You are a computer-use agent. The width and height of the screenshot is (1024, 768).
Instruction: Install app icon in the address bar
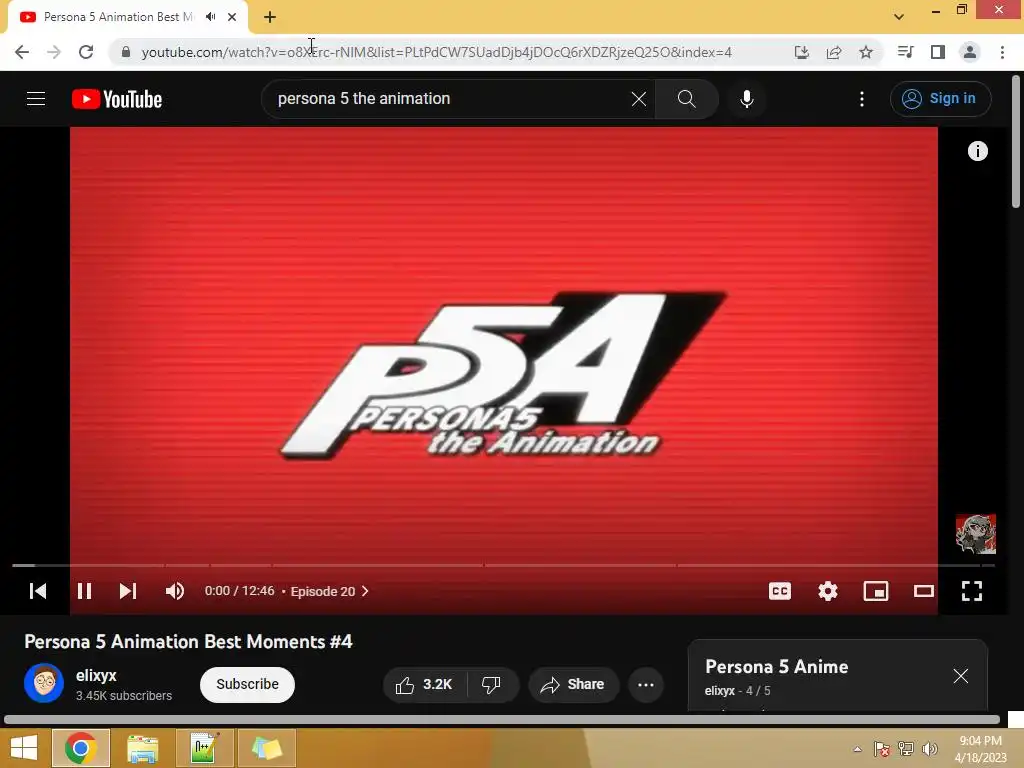click(802, 52)
